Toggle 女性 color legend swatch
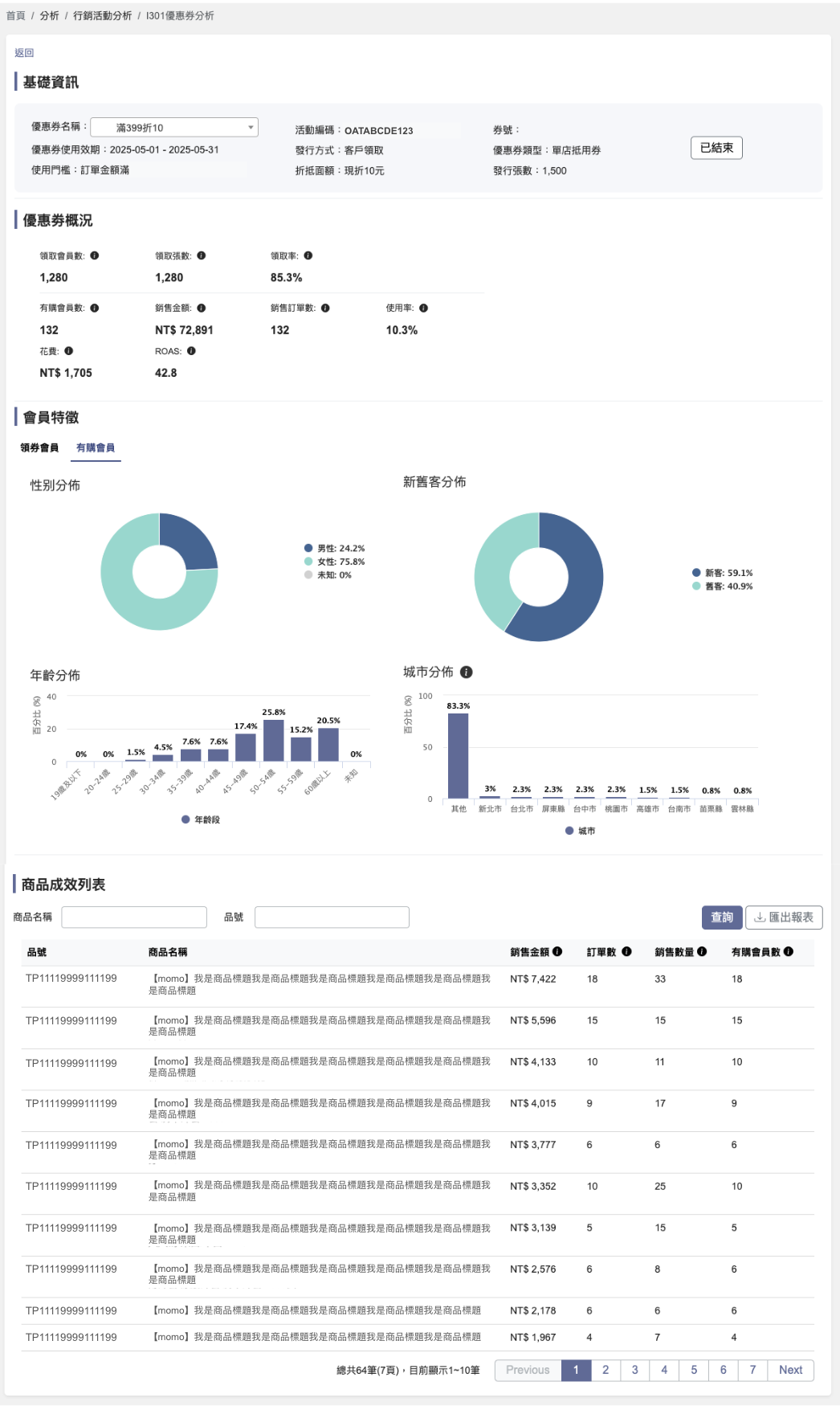Image resolution: width=840 pixels, height=1406 pixels. tap(308, 562)
